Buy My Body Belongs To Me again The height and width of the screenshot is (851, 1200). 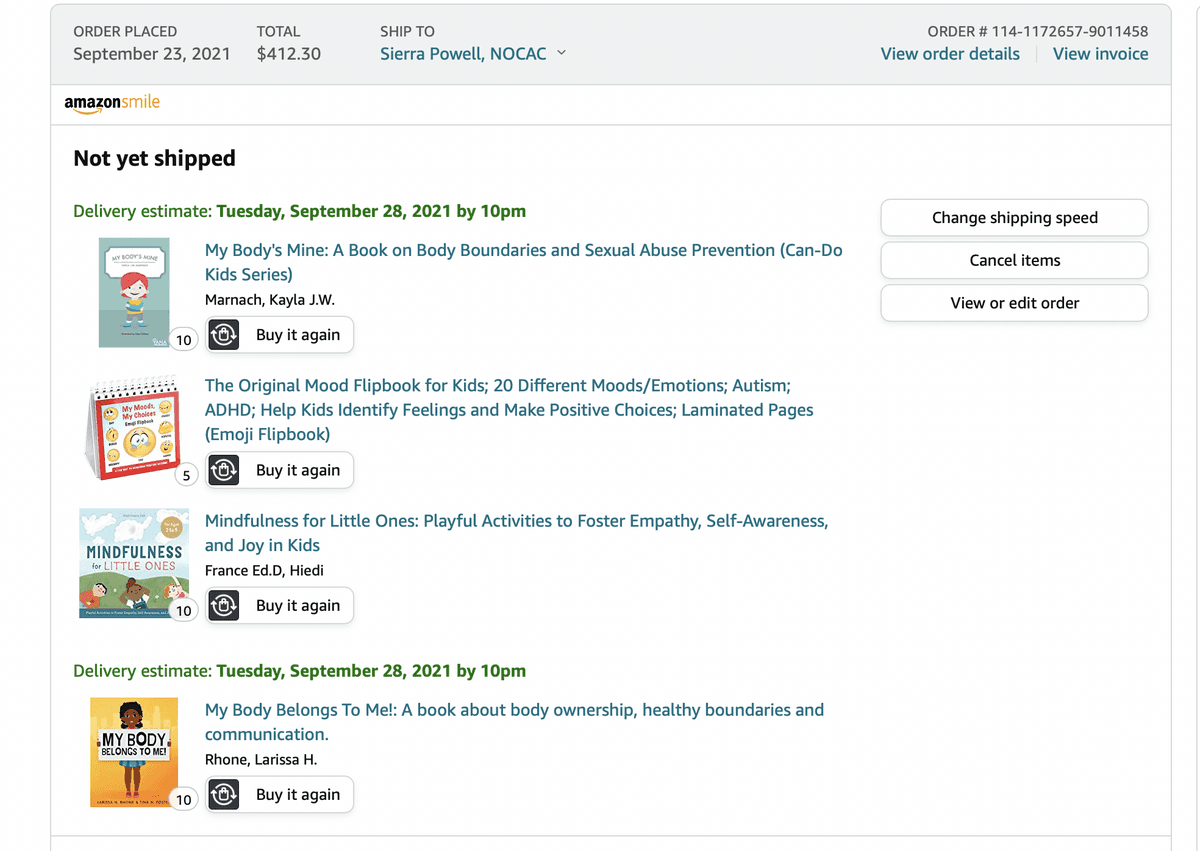(280, 795)
